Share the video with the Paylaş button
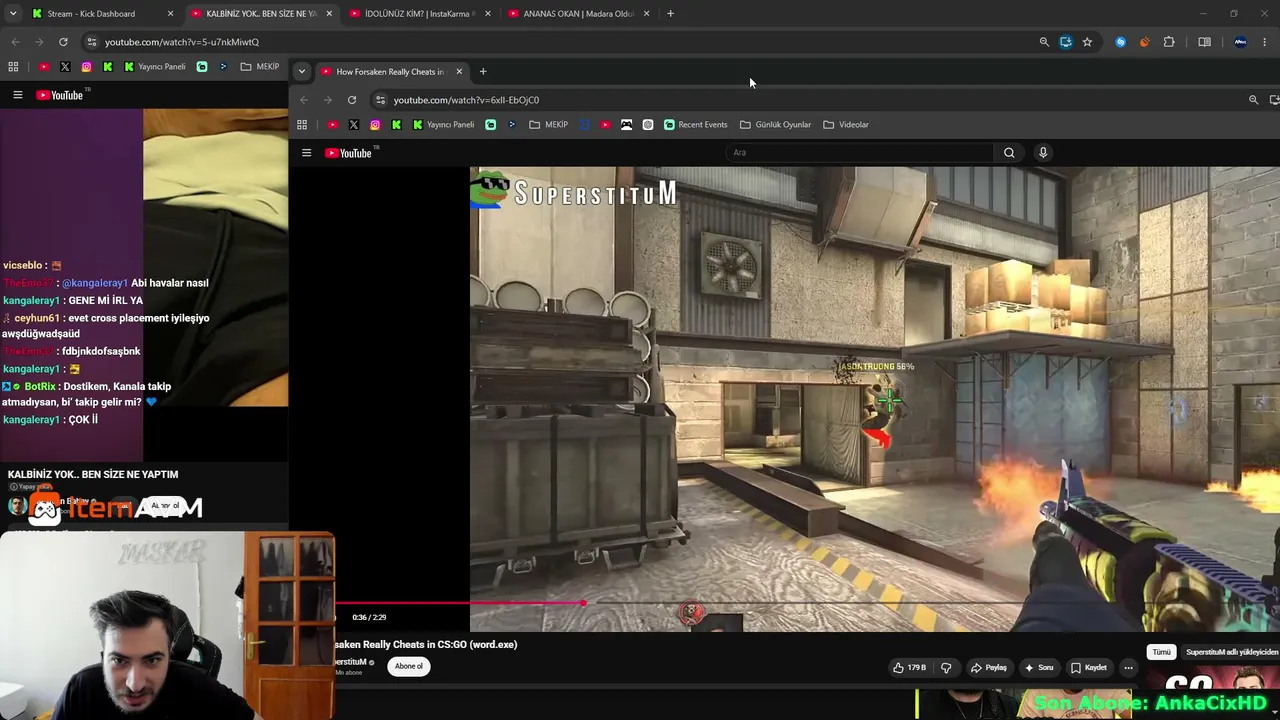The width and height of the screenshot is (1280, 720). [989, 668]
